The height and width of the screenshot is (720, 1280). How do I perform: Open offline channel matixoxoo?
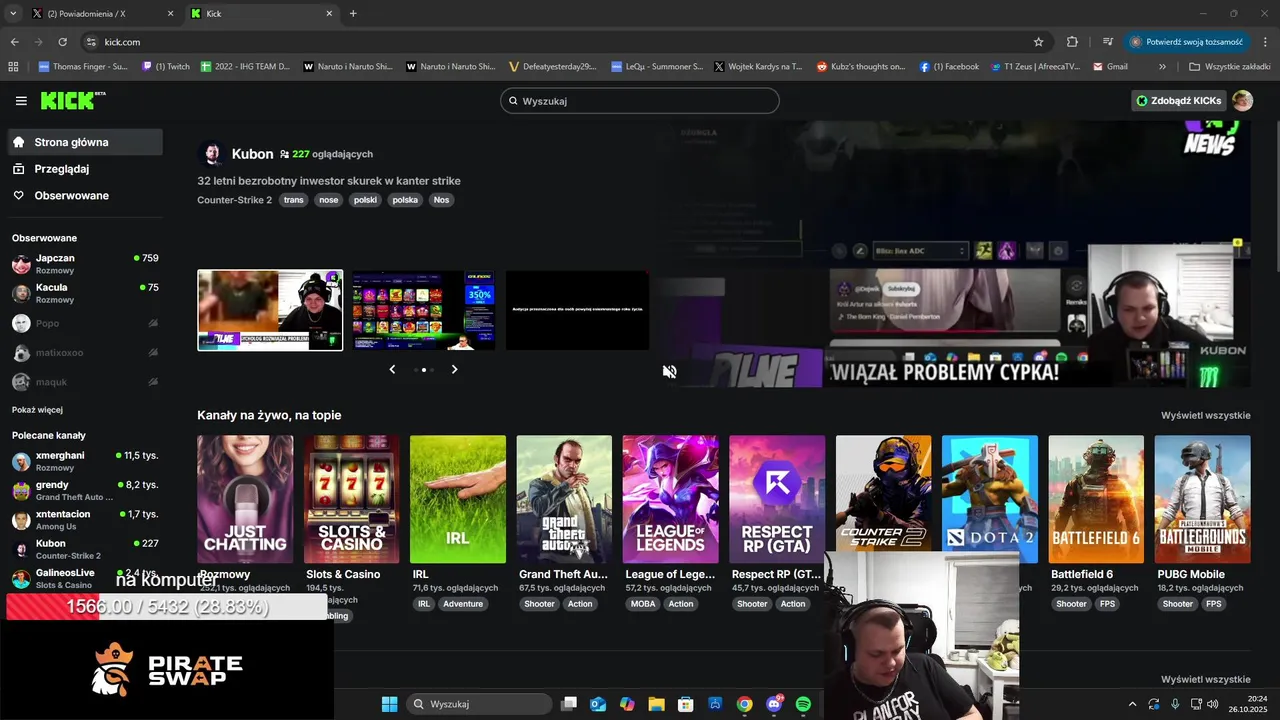tap(84, 353)
